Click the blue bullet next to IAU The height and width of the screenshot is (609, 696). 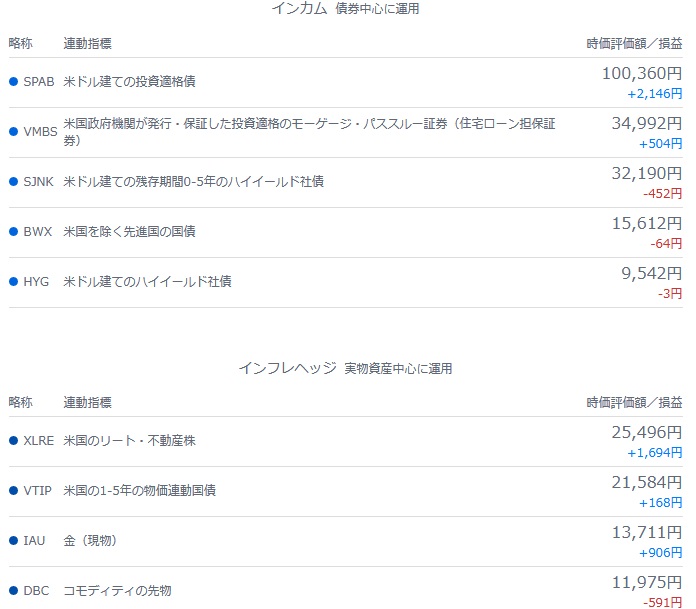tap(13, 541)
